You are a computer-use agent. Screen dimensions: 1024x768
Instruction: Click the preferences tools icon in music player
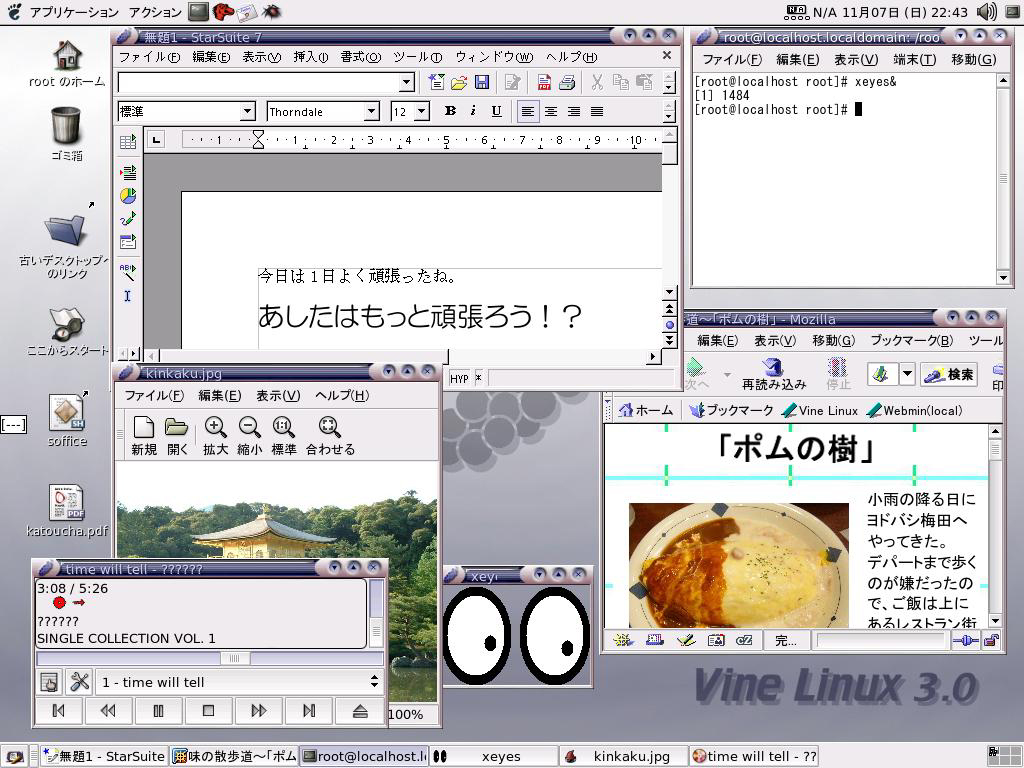click(x=80, y=682)
